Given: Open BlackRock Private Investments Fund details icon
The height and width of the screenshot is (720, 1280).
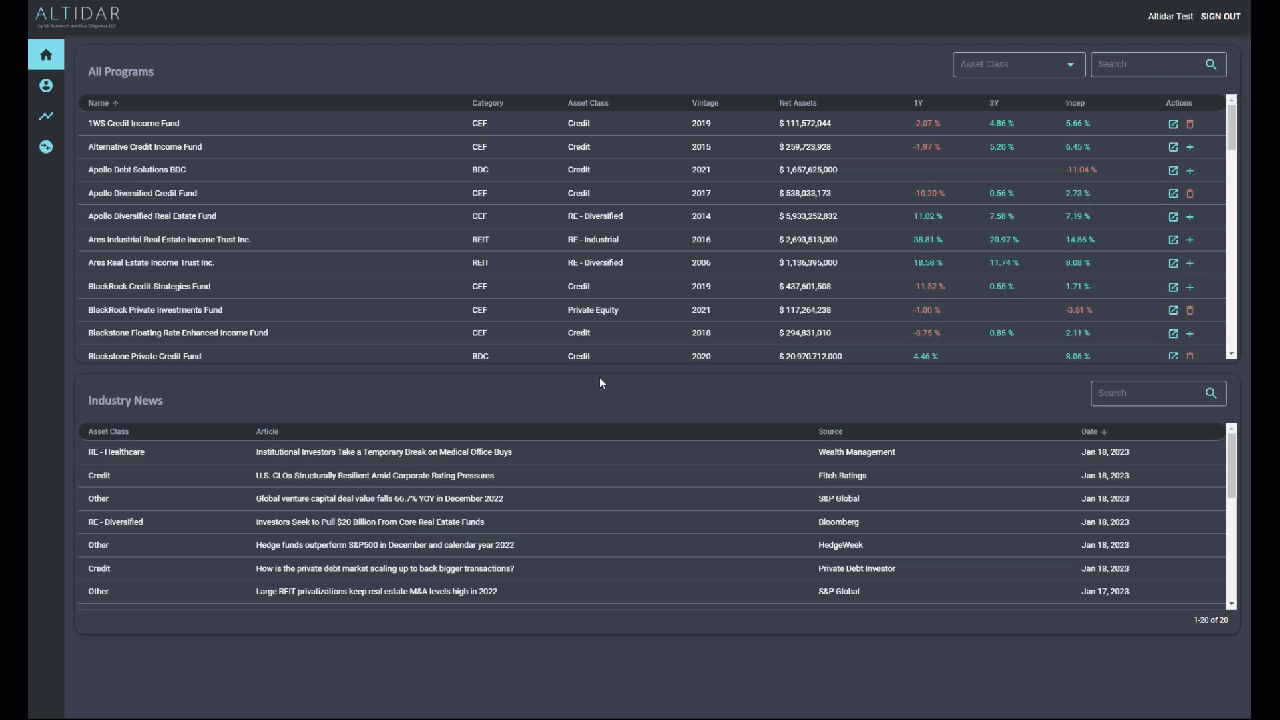Looking at the screenshot, I should [x=1173, y=310].
